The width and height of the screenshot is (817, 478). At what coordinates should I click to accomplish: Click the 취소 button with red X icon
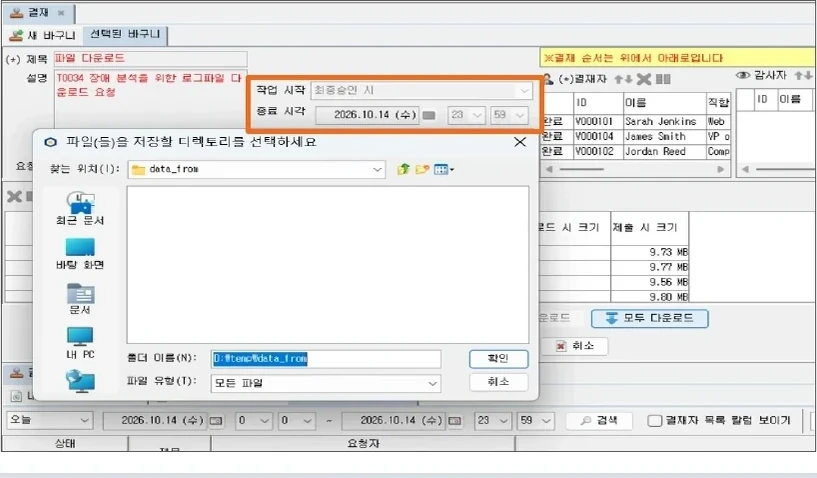574,346
